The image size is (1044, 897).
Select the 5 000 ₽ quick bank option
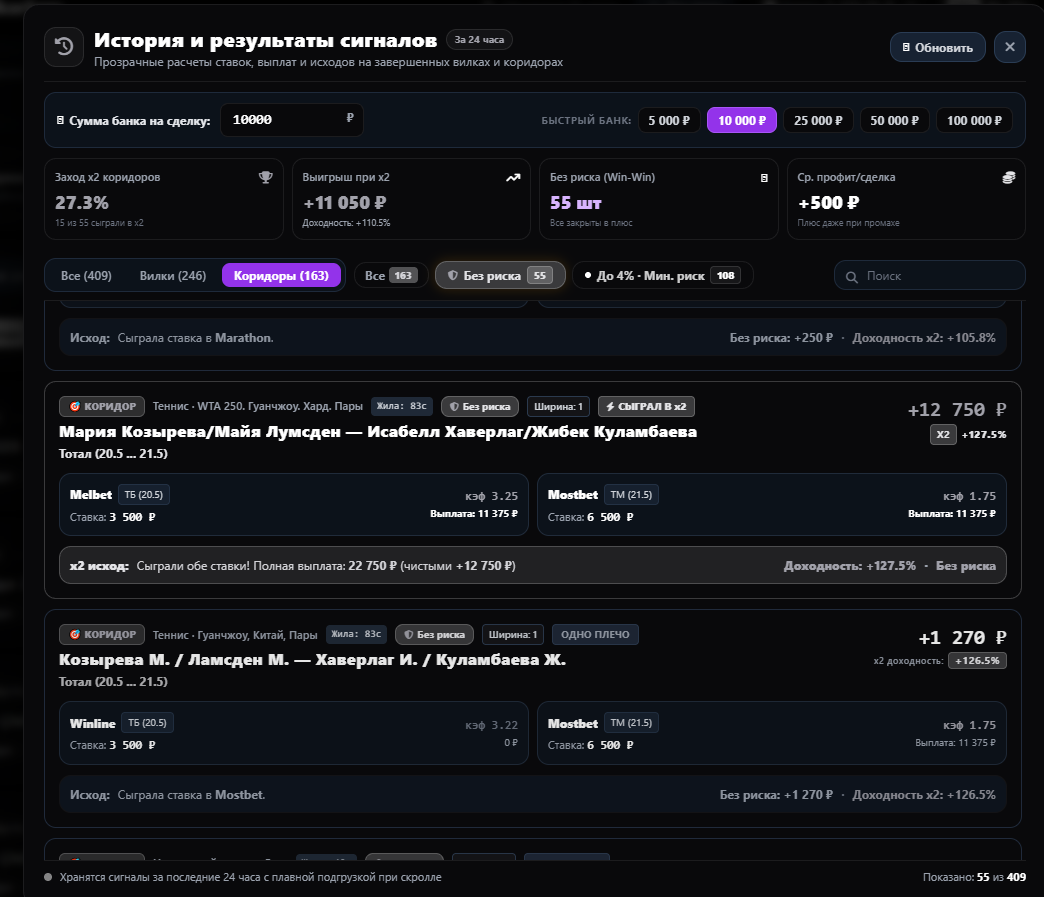tap(669, 121)
